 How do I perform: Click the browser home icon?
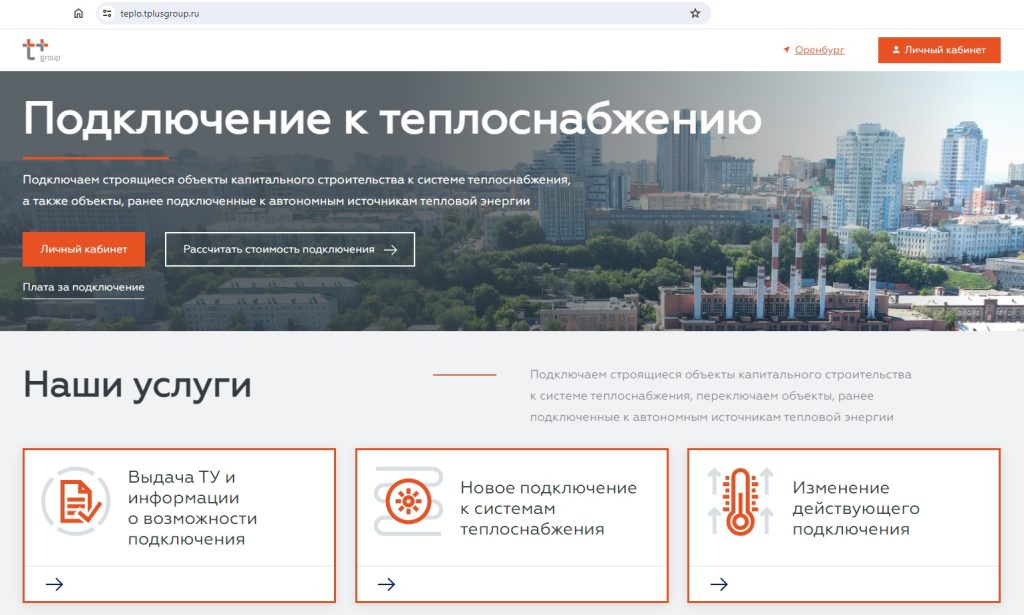coord(78,14)
